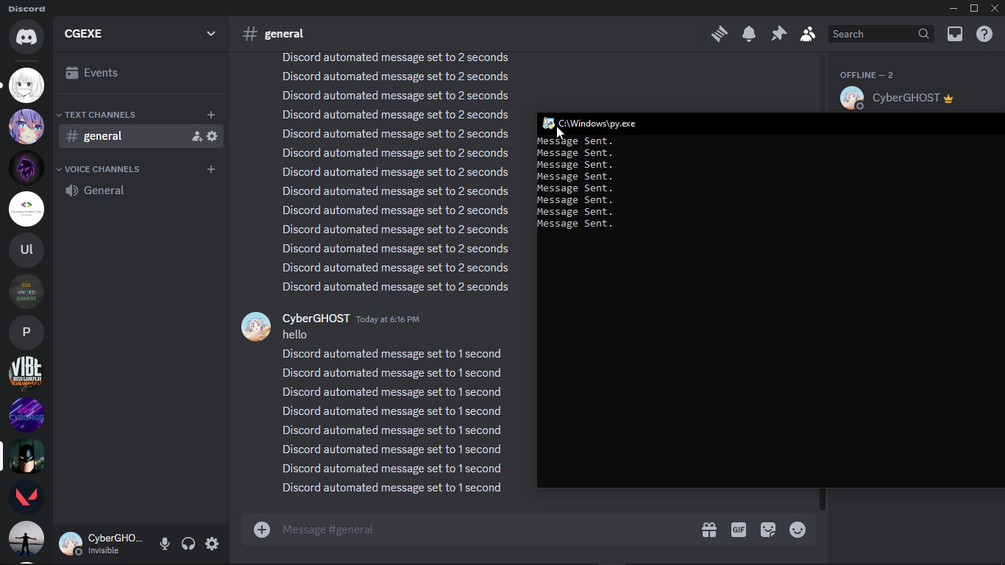Image resolution: width=1005 pixels, height=565 pixels.
Task: Open the Cyborgs server
Action: pyautogui.click(x=26, y=415)
